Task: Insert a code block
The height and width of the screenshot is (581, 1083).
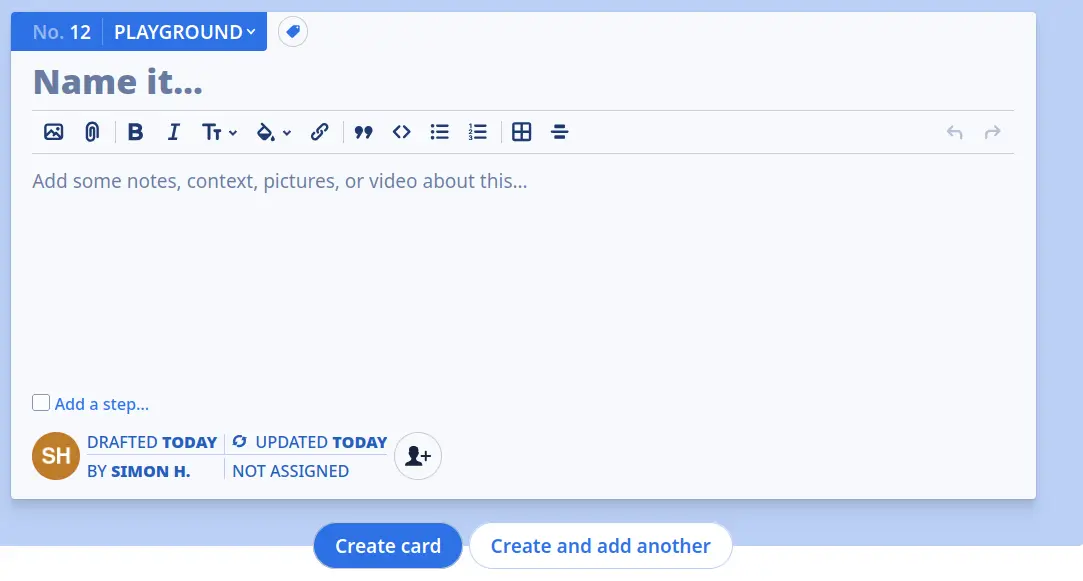Action: click(x=401, y=131)
